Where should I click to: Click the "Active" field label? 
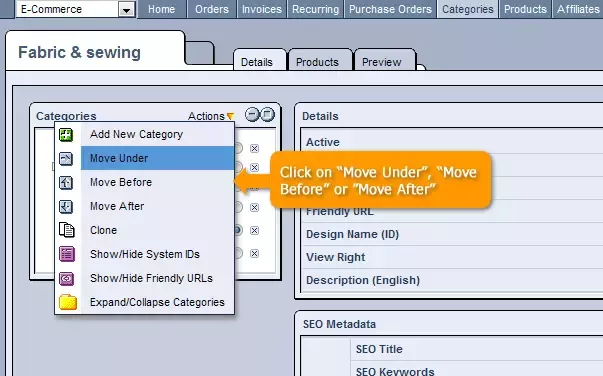pyautogui.click(x=323, y=142)
